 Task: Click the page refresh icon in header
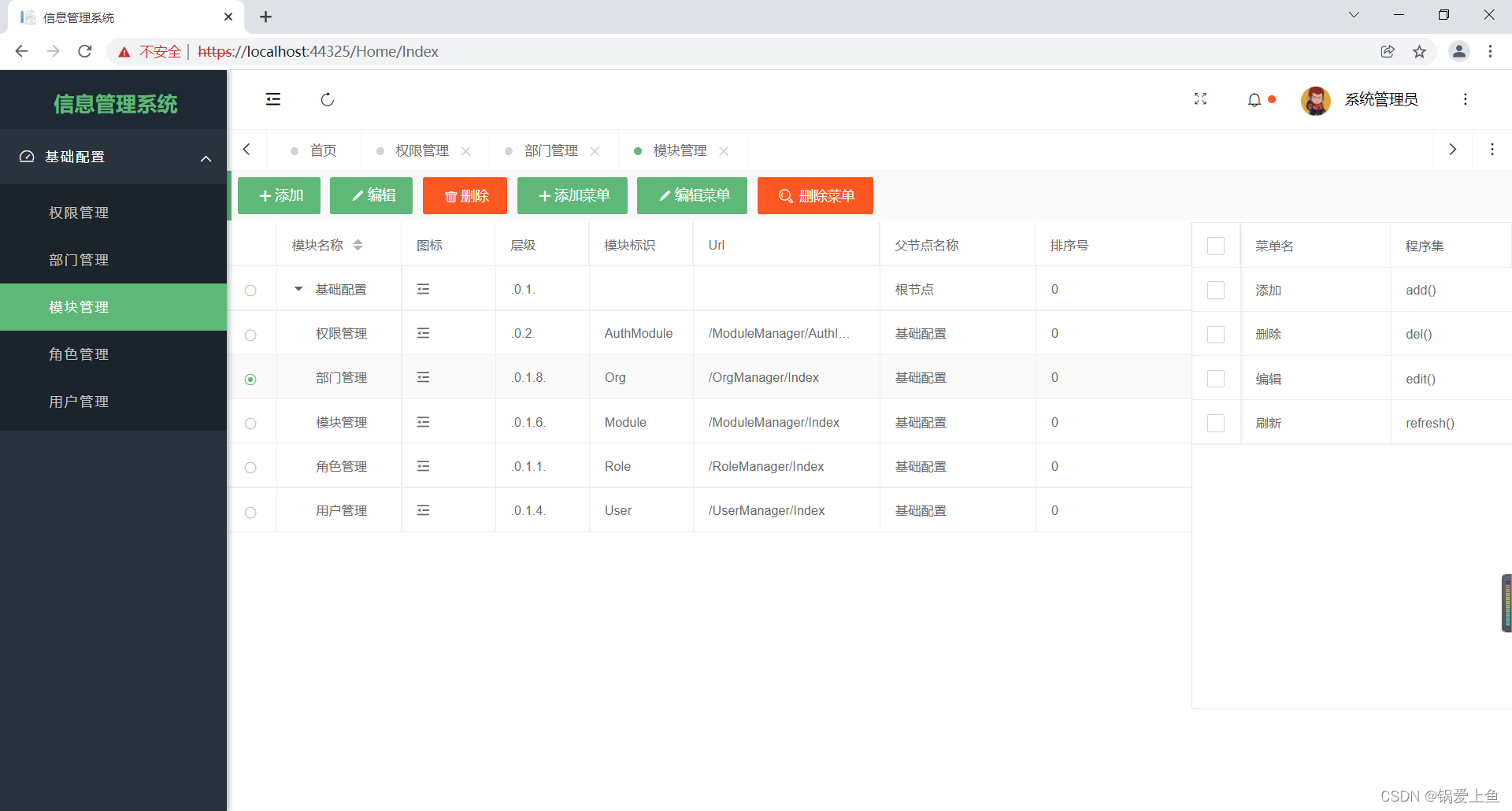tap(328, 99)
